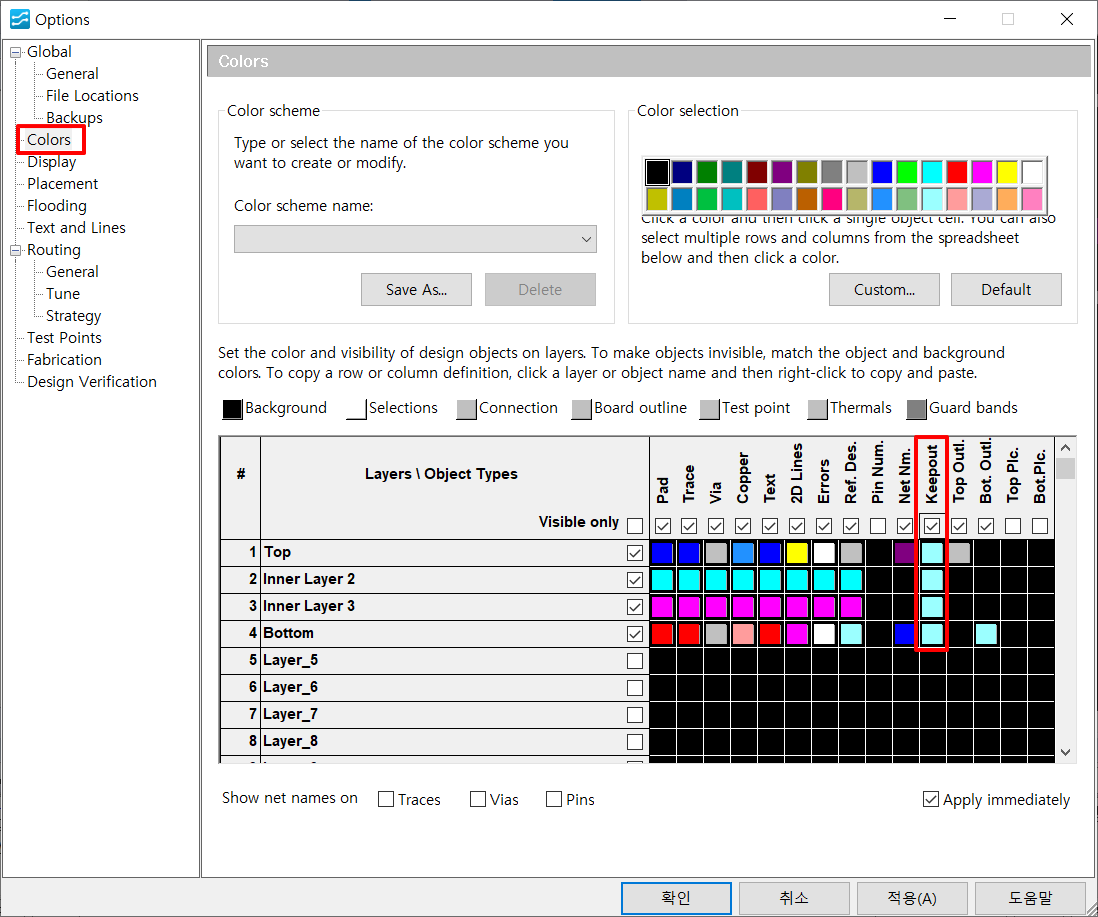
Task: Click the Thermals color box icon
Action: click(x=817, y=409)
